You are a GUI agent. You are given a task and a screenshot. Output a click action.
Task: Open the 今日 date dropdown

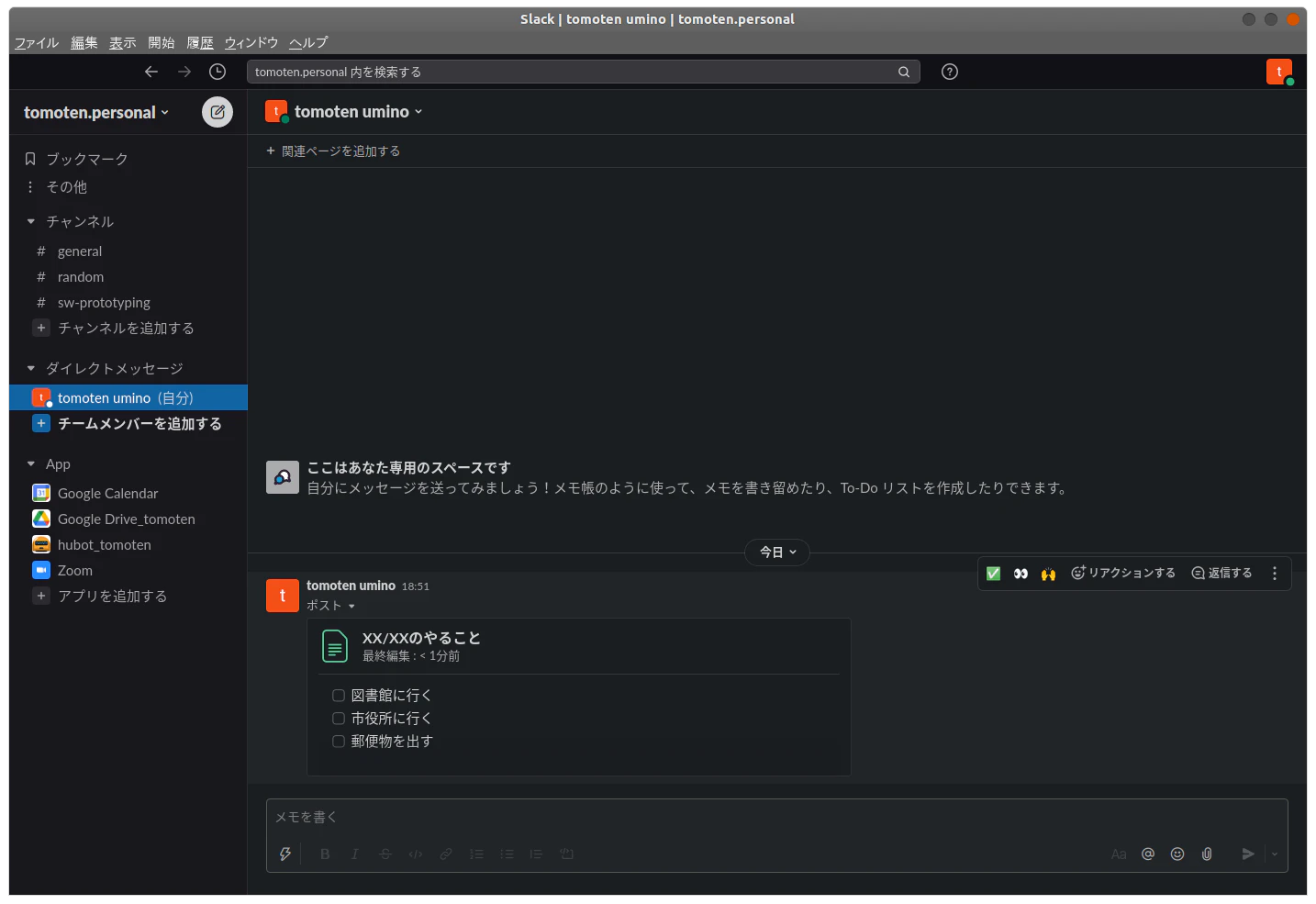[777, 552]
